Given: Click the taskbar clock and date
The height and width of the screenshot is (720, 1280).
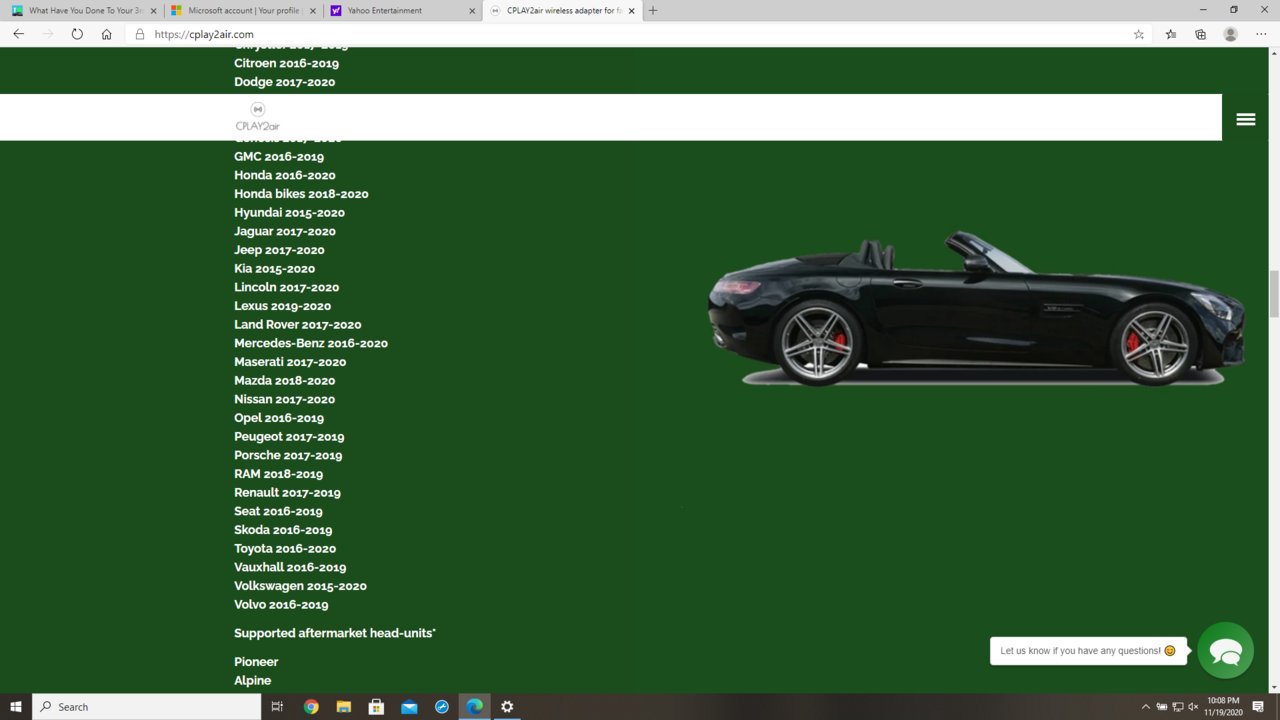Looking at the screenshot, I should tap(1224, 706).
